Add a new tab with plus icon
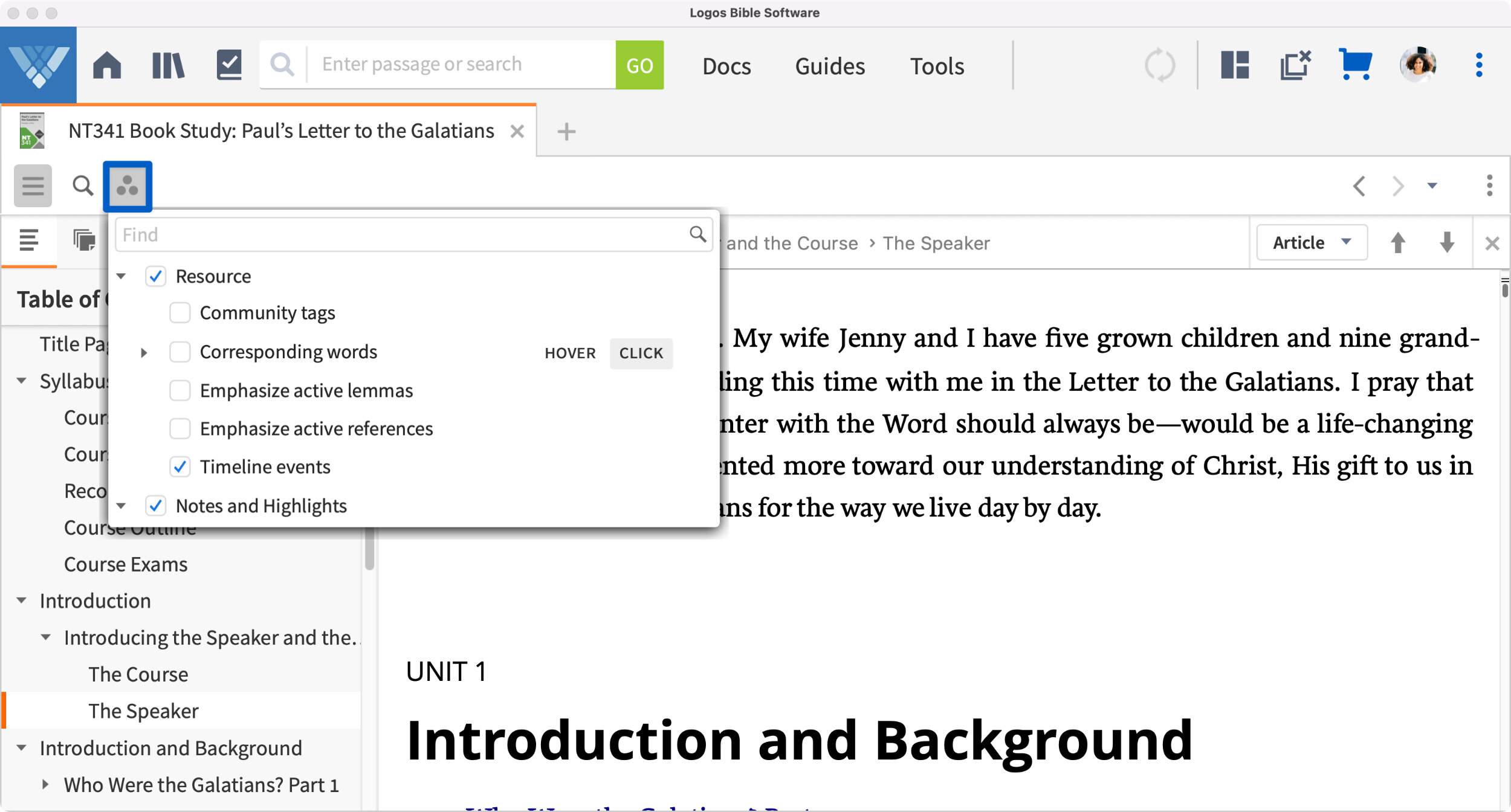The height and width of the screenshot is (812, 1511). pos(566,131)
